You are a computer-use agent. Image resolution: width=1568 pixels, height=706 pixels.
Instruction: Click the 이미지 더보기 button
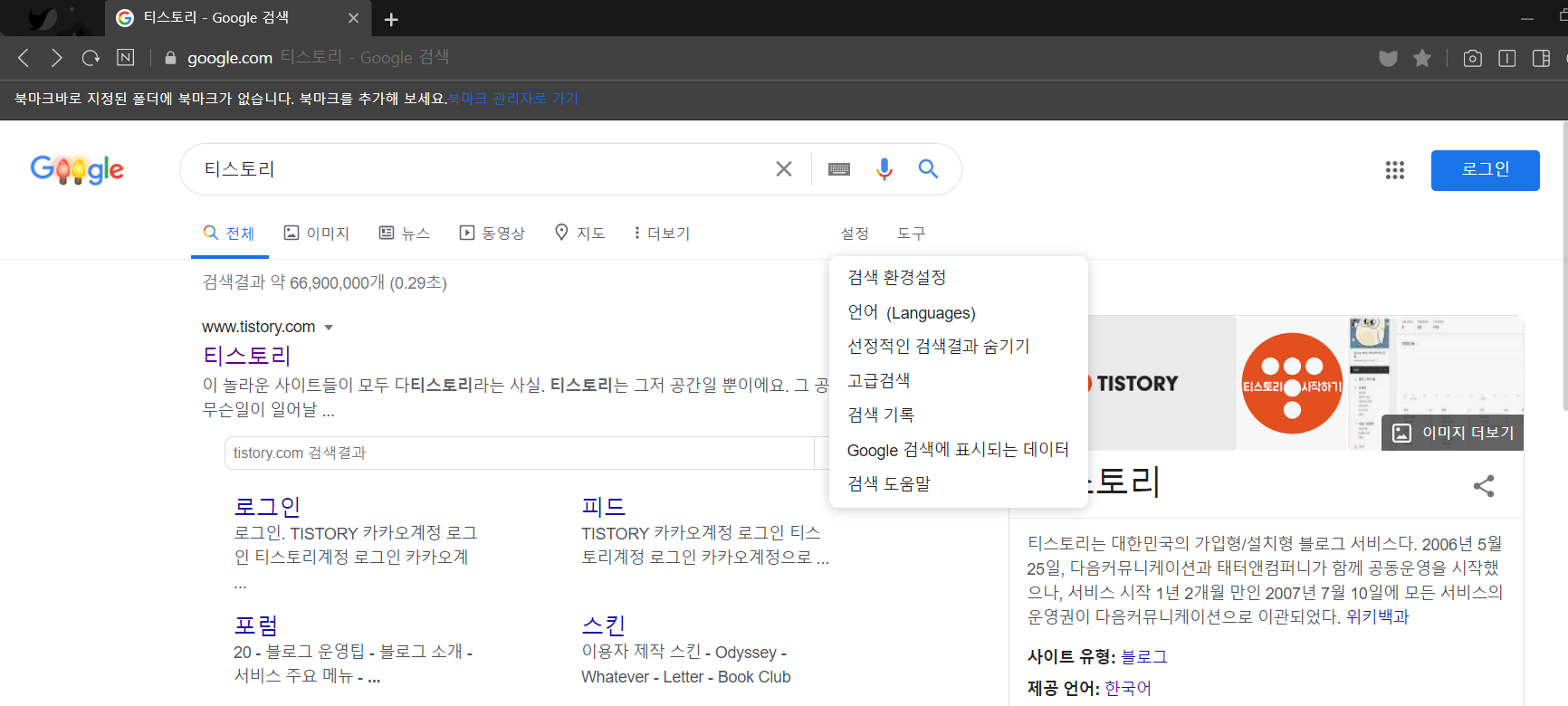coord(1453,433)
